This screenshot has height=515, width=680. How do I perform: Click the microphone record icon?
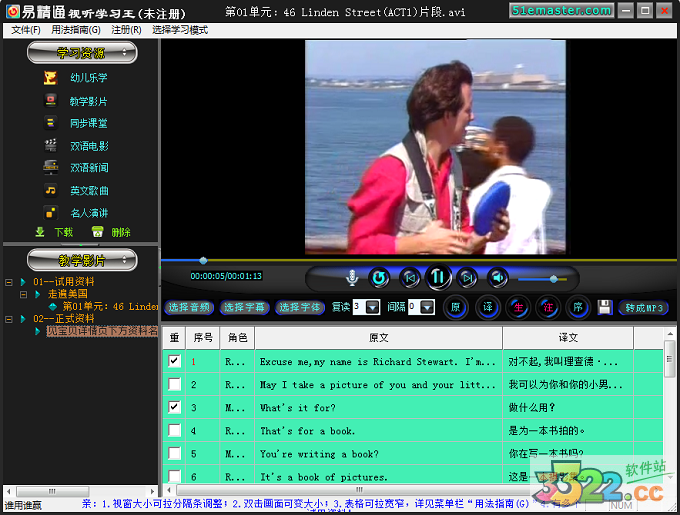(352, 277)
